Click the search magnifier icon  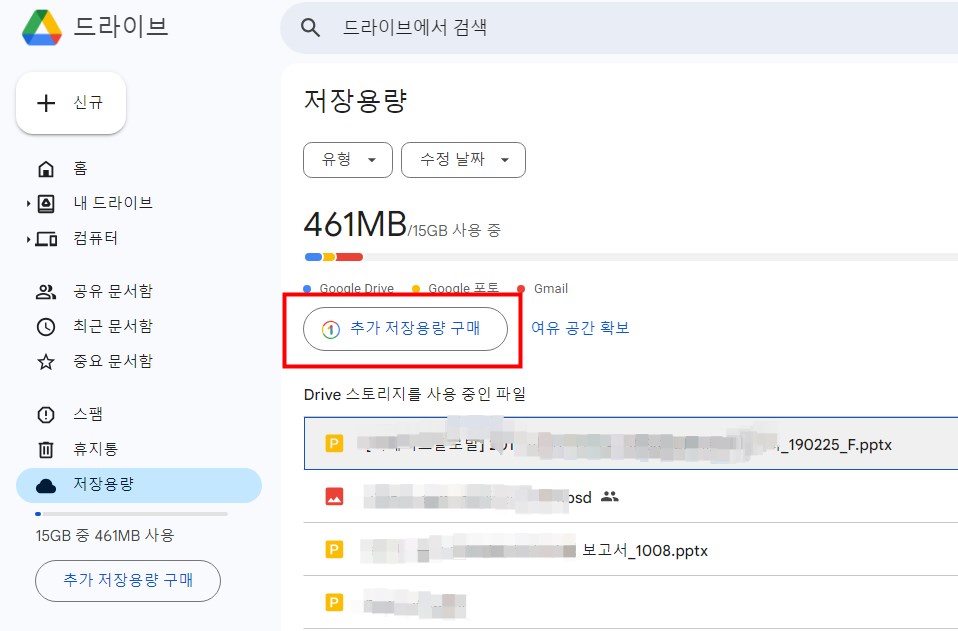(x=310, y=28)
